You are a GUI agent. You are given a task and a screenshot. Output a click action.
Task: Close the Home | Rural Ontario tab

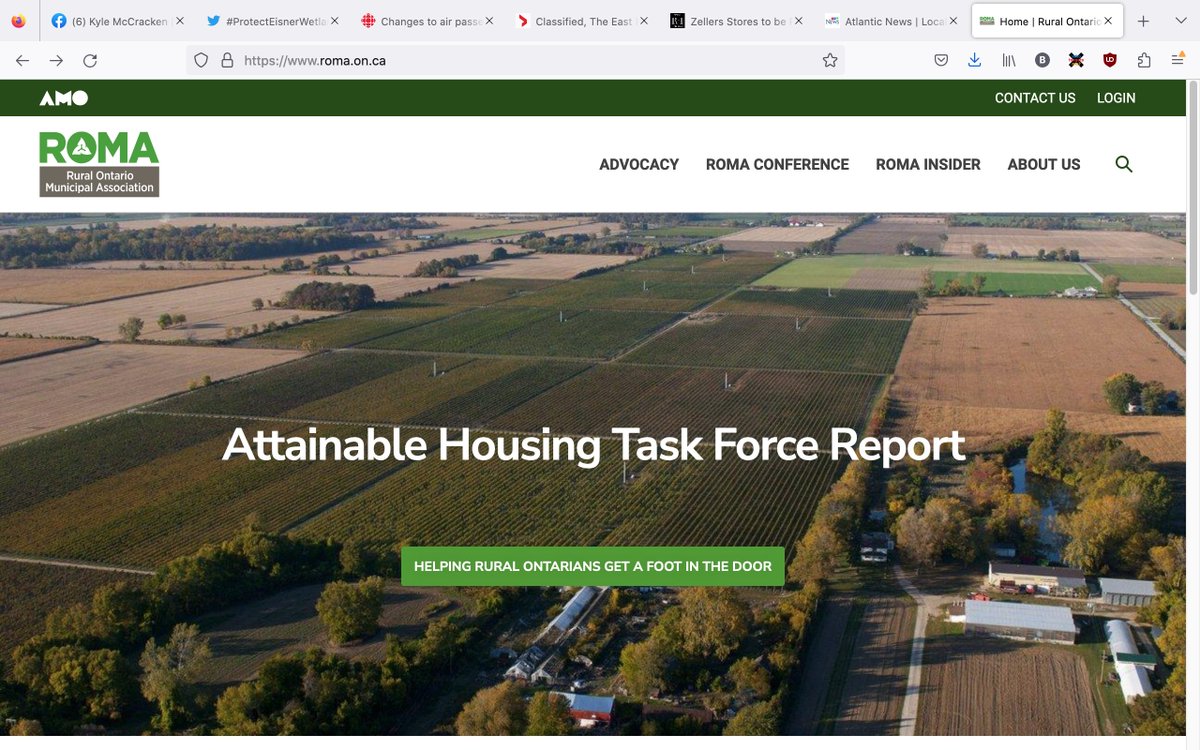[1108, 21]
